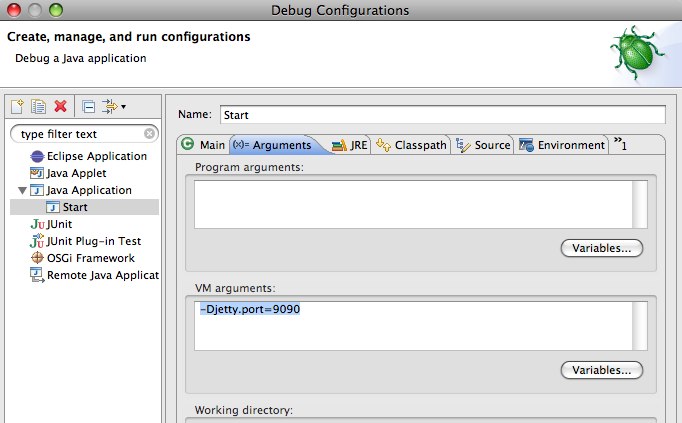This screenshot has width=682, height=423.
Task: Open the Classpath tab
Action: tap(412, 145)
